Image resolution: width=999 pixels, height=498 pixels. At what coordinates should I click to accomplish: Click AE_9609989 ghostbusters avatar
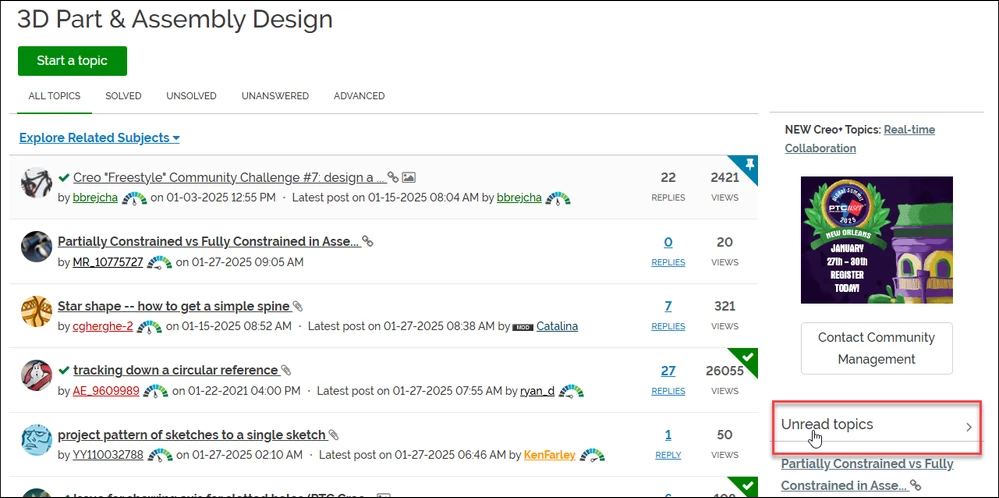point(36,375)
